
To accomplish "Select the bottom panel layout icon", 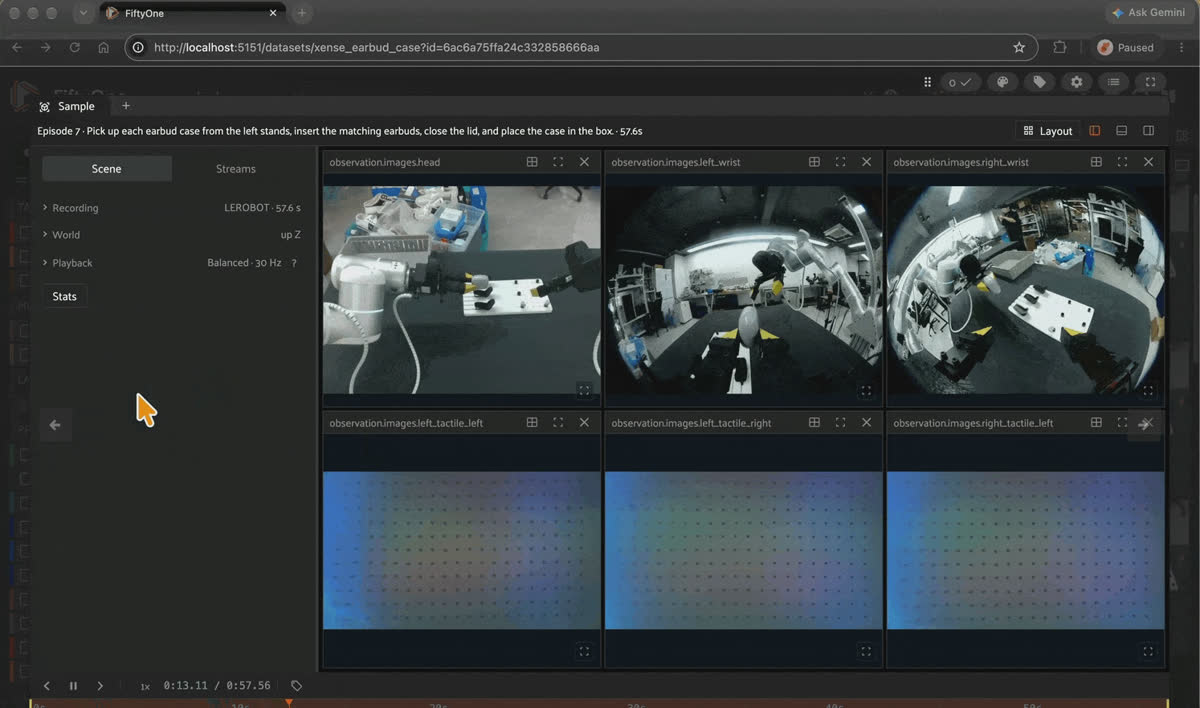I will pyautogui.click(x=1122, y=131).
